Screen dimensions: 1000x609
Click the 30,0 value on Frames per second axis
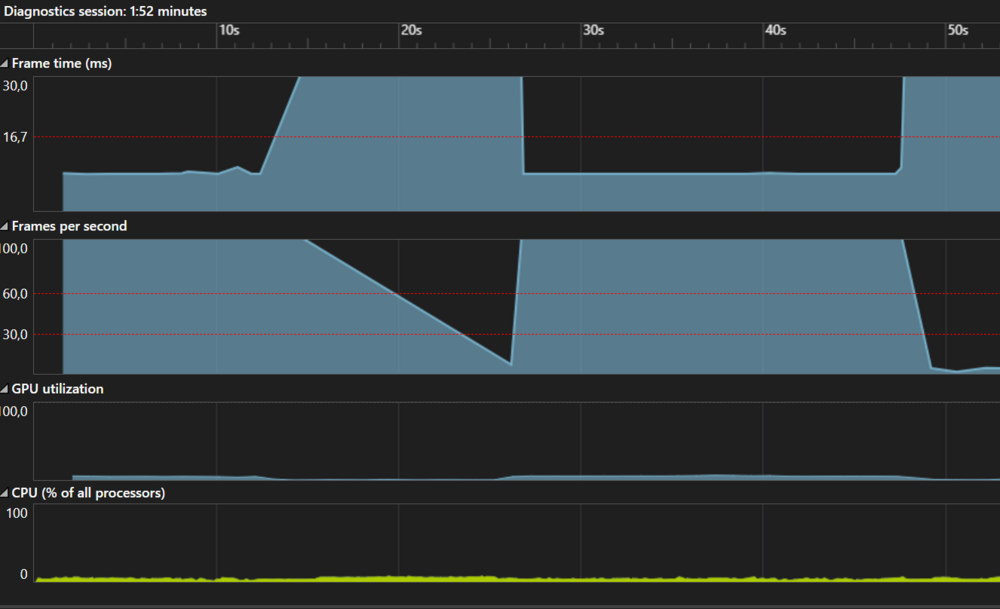point(15,334)
